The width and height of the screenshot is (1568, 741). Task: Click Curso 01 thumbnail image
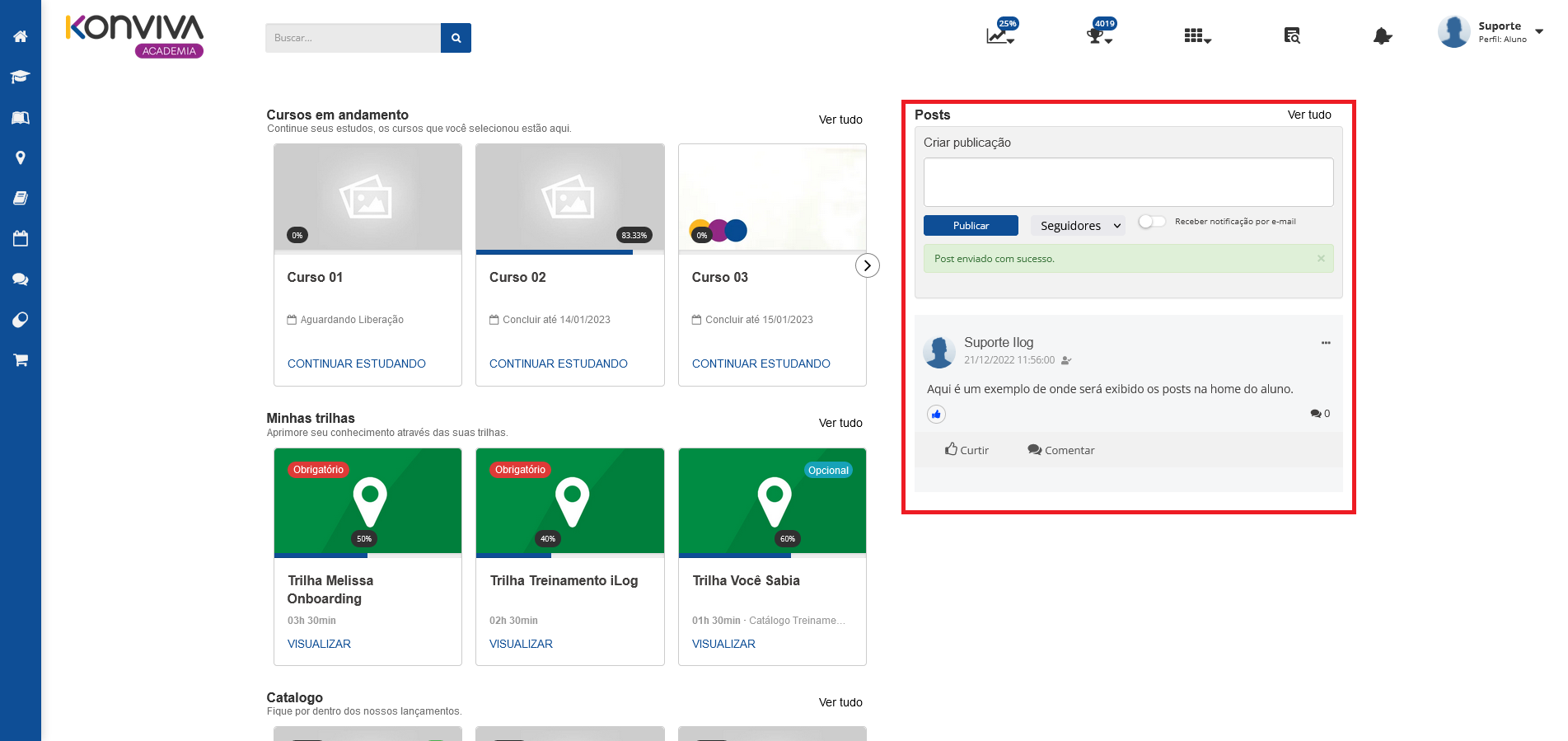click(x=367, y=197)
